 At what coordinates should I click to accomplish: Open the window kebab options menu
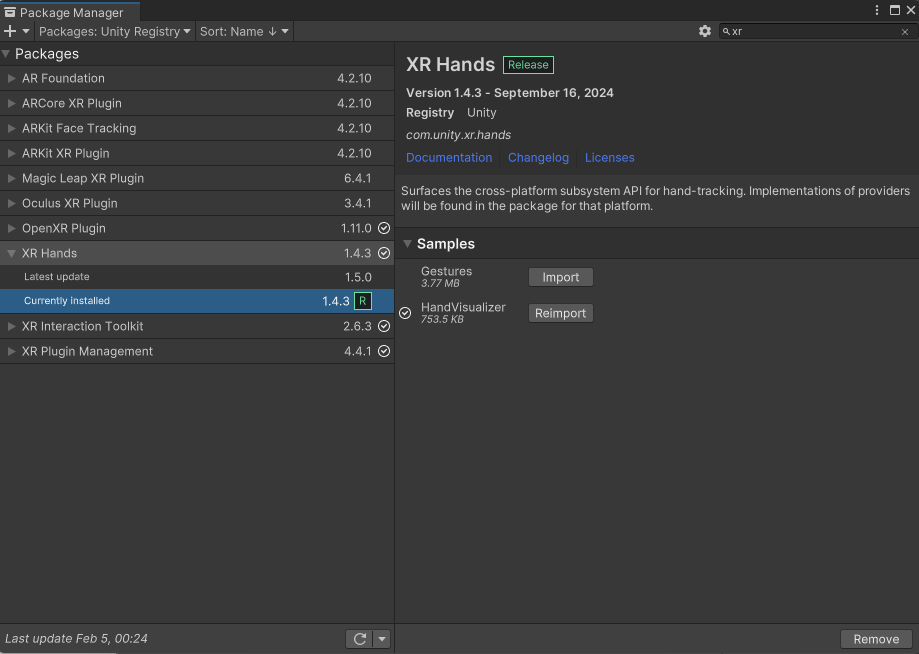[x=877, y=10]
